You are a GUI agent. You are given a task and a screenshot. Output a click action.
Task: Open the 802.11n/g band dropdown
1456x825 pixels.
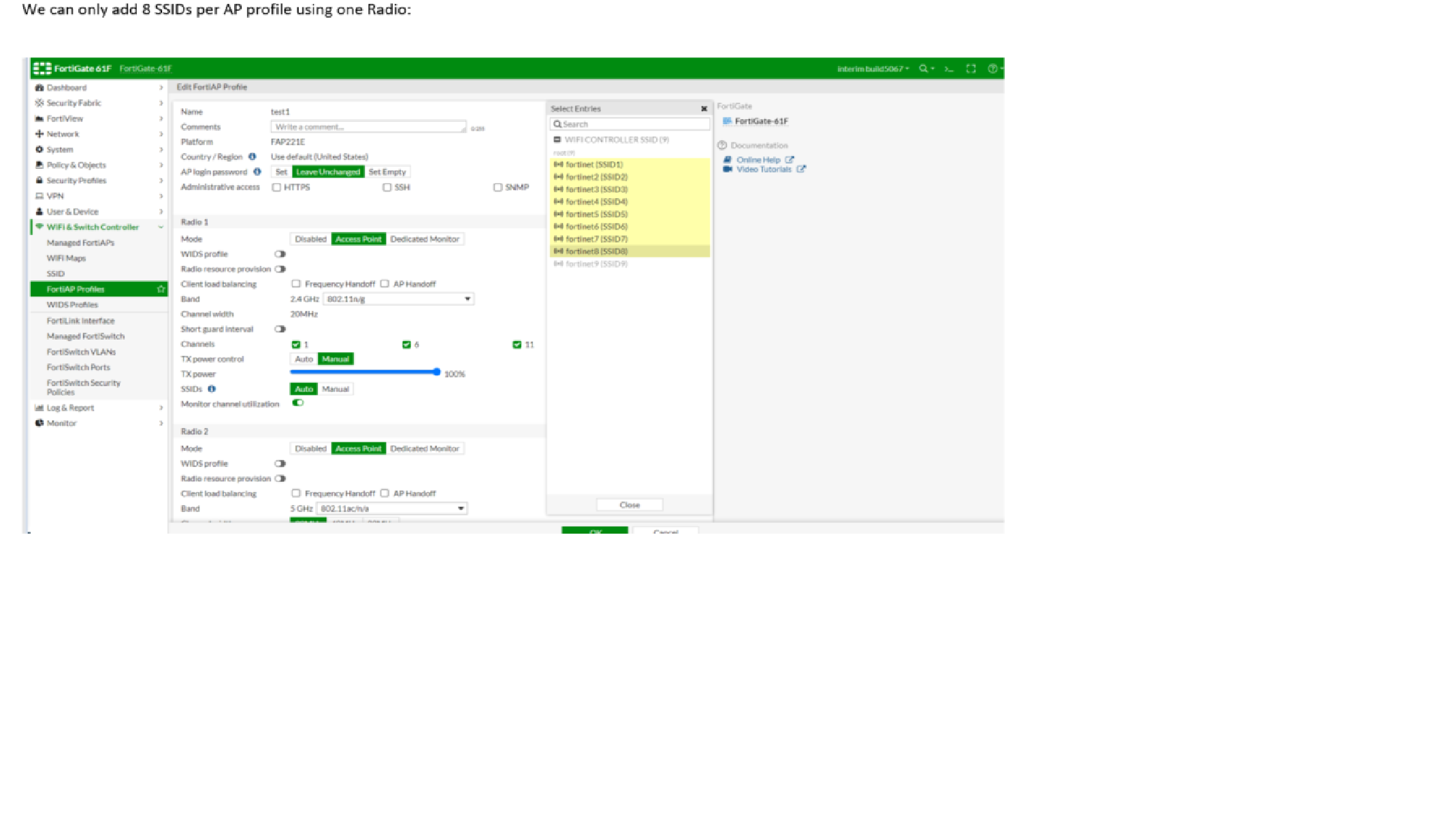[x=398, y=300]
